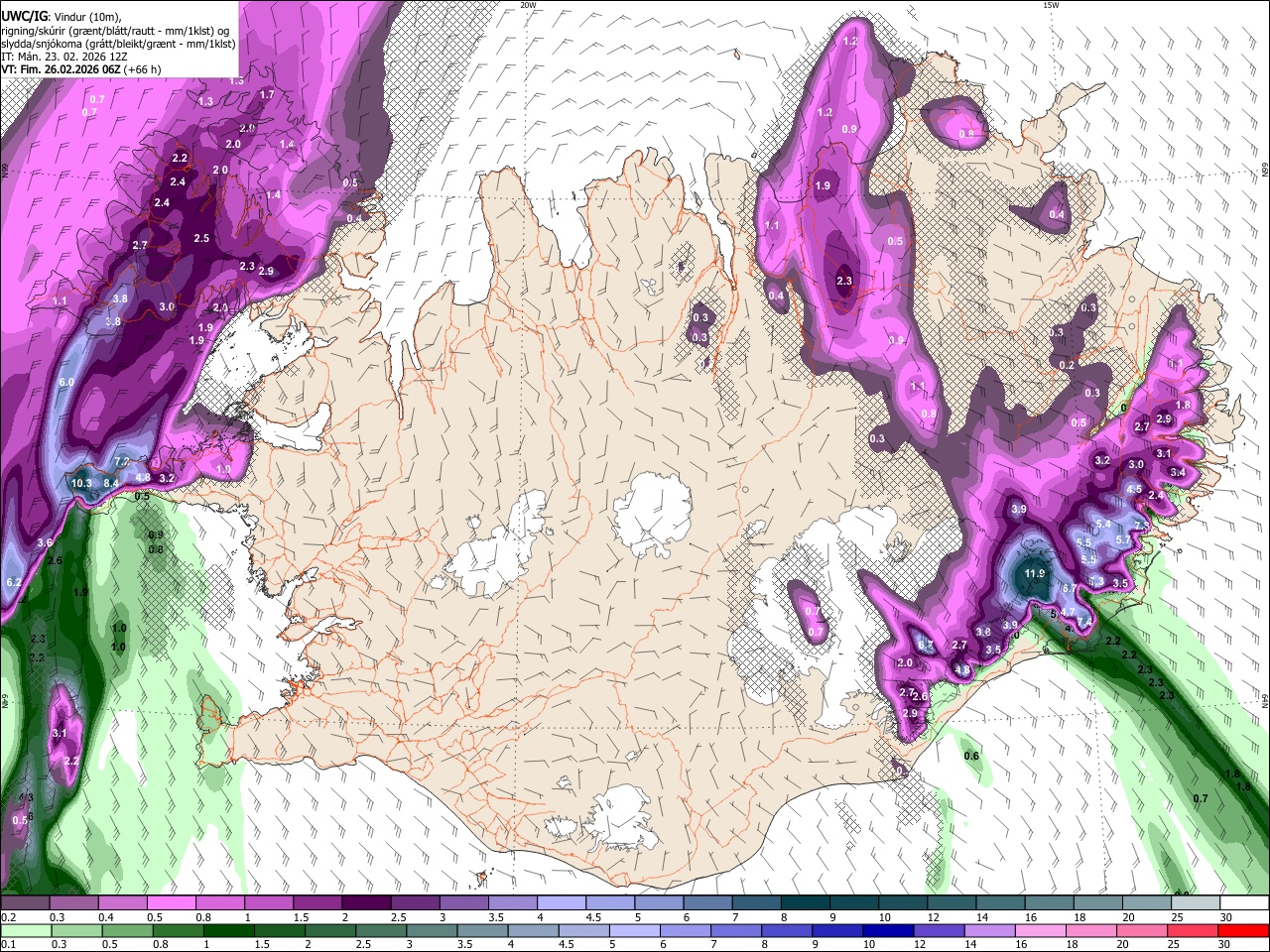The width and height of the screenshot is (1270, 952).
Task: Select the 5.7 value in the east fjords
Action: pyautogui.click(x=1123, y=539)
